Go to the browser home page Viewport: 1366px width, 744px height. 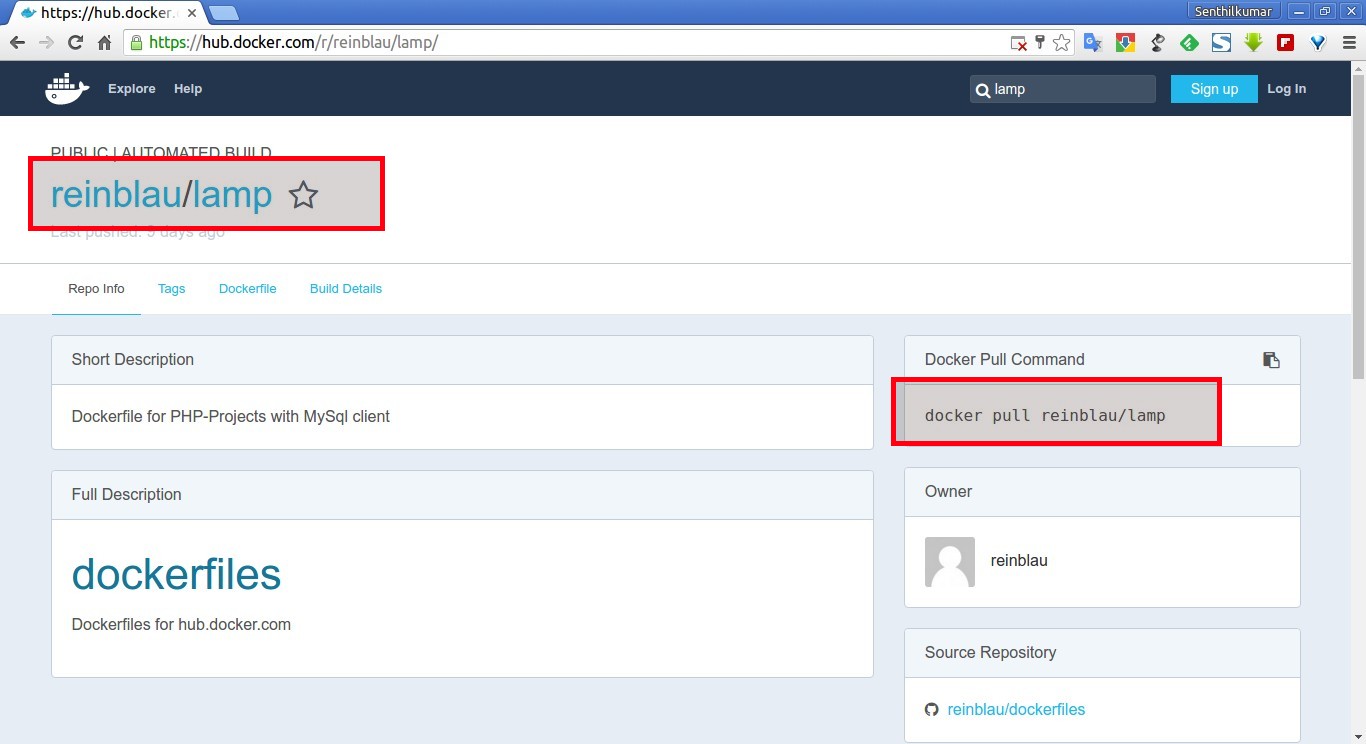click(104, 43)
